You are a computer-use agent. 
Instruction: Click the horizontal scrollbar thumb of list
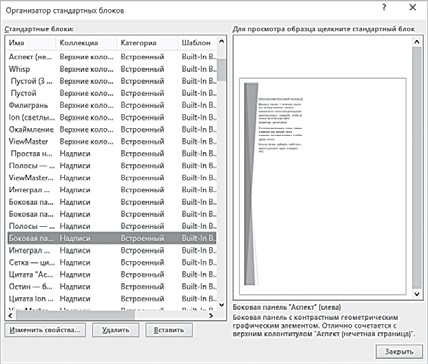coord(75,315)
